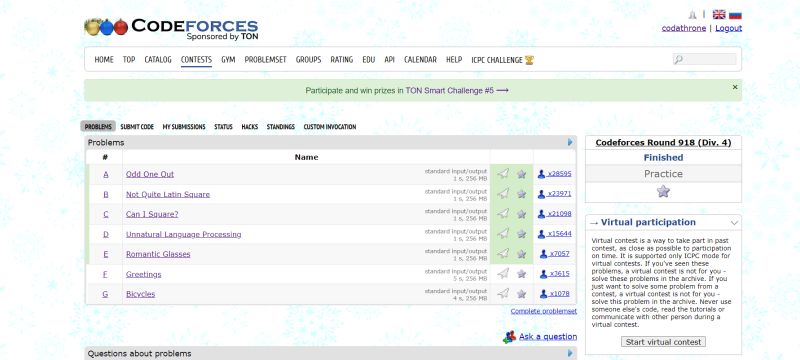Click the submit icon for problem G Bicycles

click(x=503, y=293)
